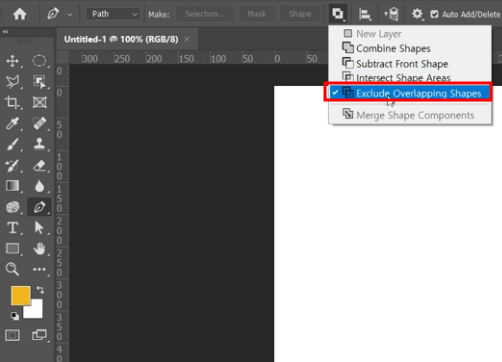
Task: Select the Hand tool
Action: point(39,249)
